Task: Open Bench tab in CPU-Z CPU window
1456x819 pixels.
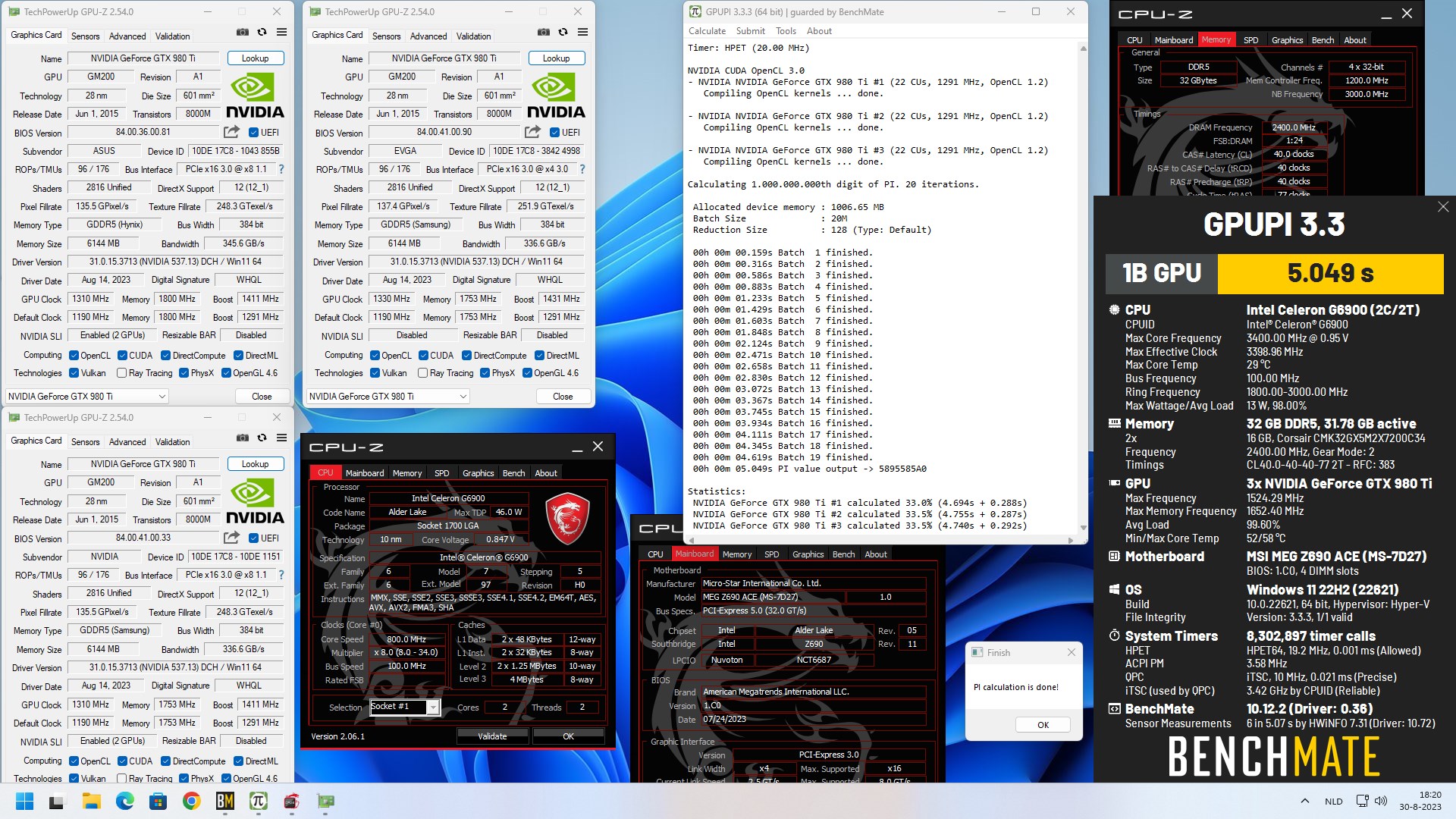Action: 513,473
